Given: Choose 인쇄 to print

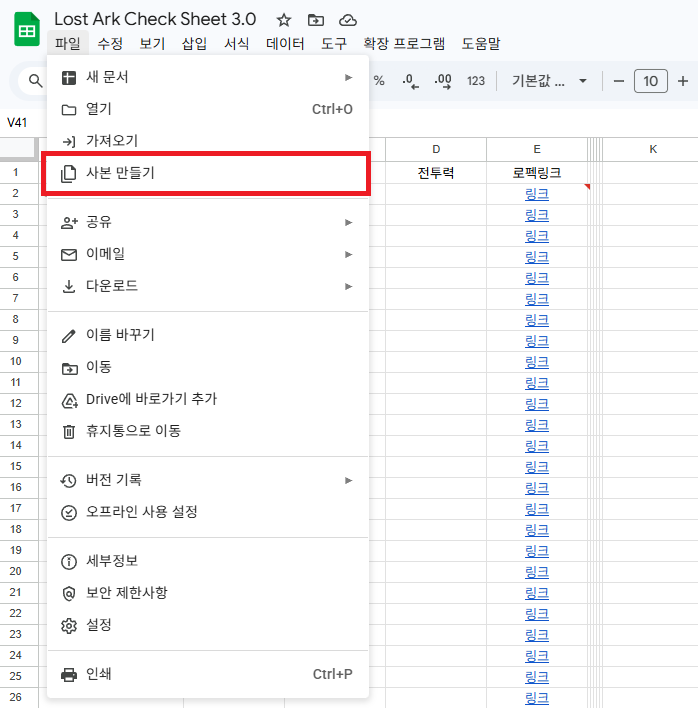Looking at the screenshot, I should click(x=208, y=674).
